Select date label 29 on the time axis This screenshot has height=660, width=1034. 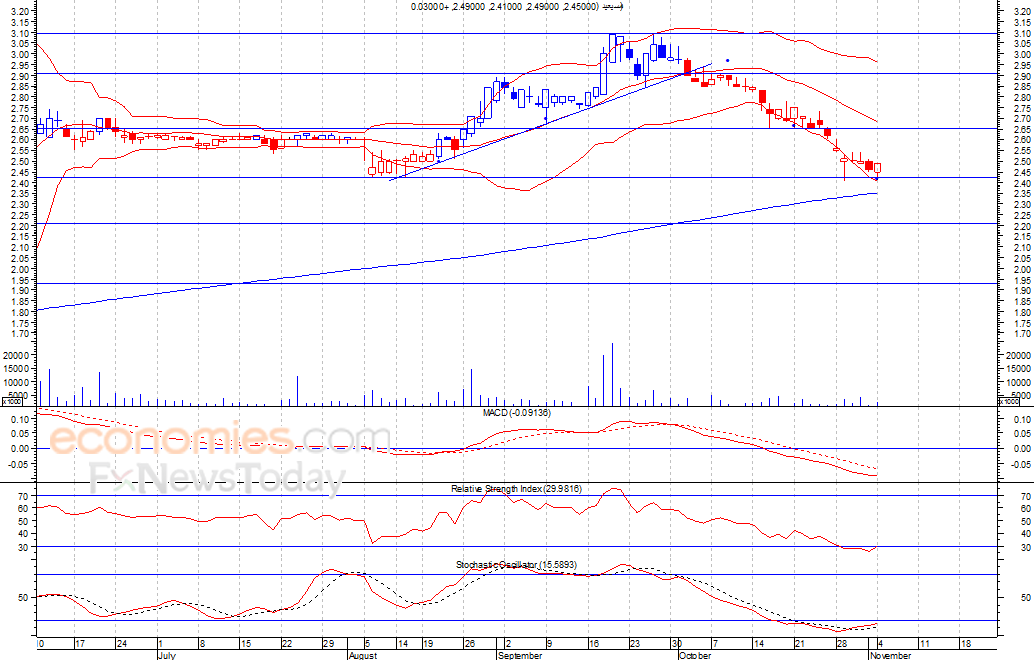(328, 644)
